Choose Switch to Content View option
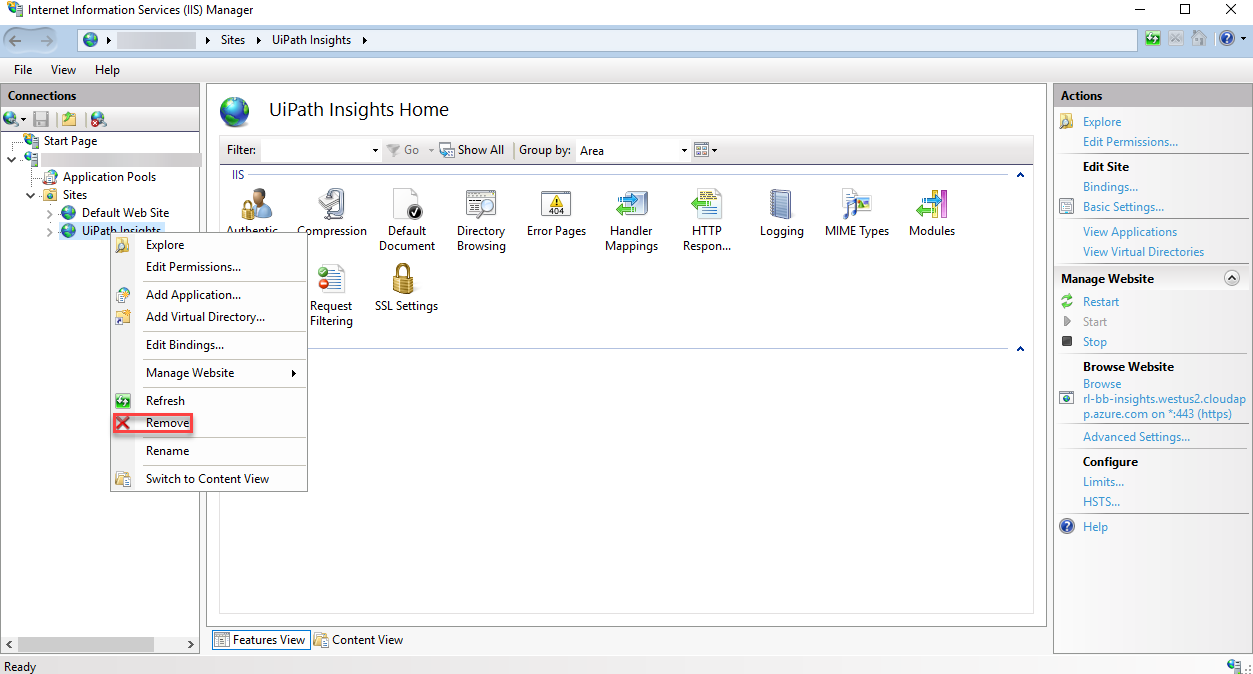The image size is (1253, 674). [x=208, y=479]
